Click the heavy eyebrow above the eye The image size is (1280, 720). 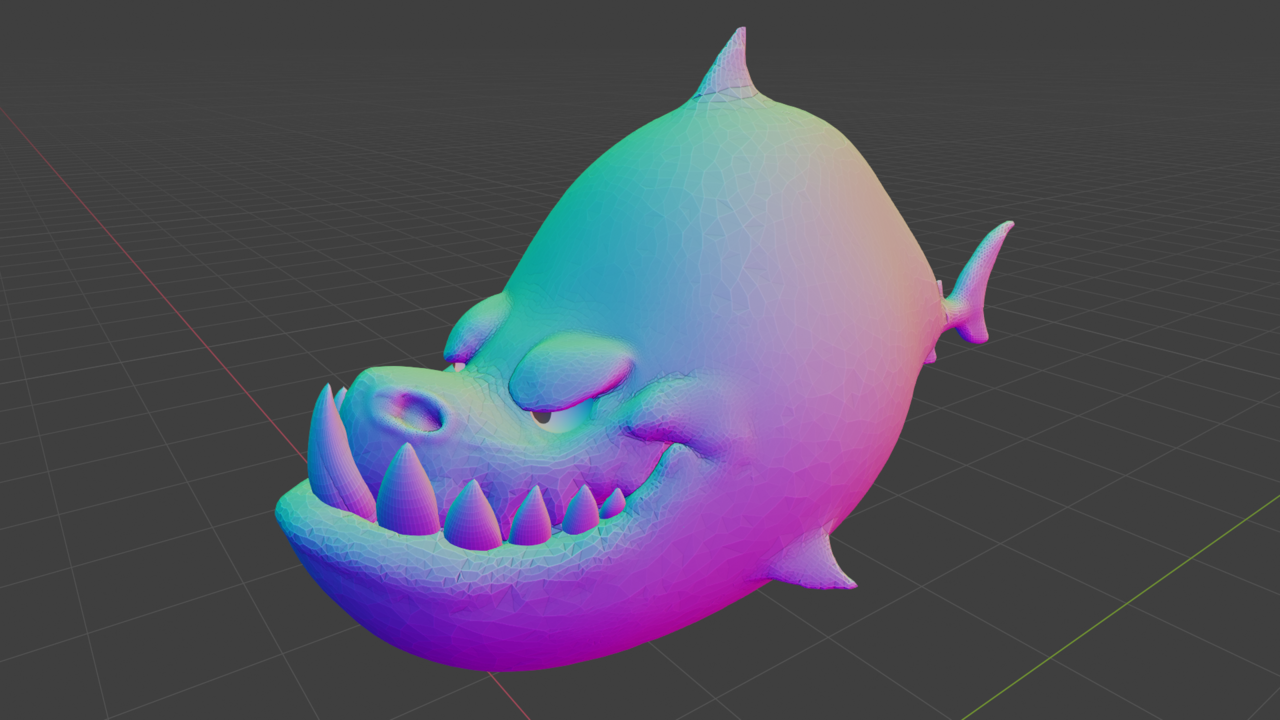tap(570, 371)
